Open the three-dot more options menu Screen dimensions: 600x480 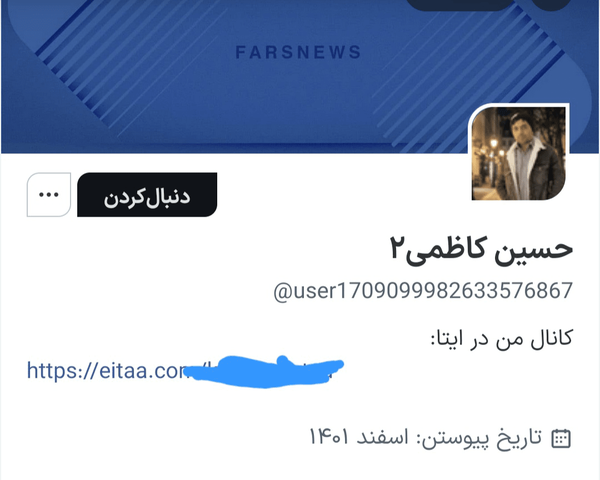click(x=49, y=195)
